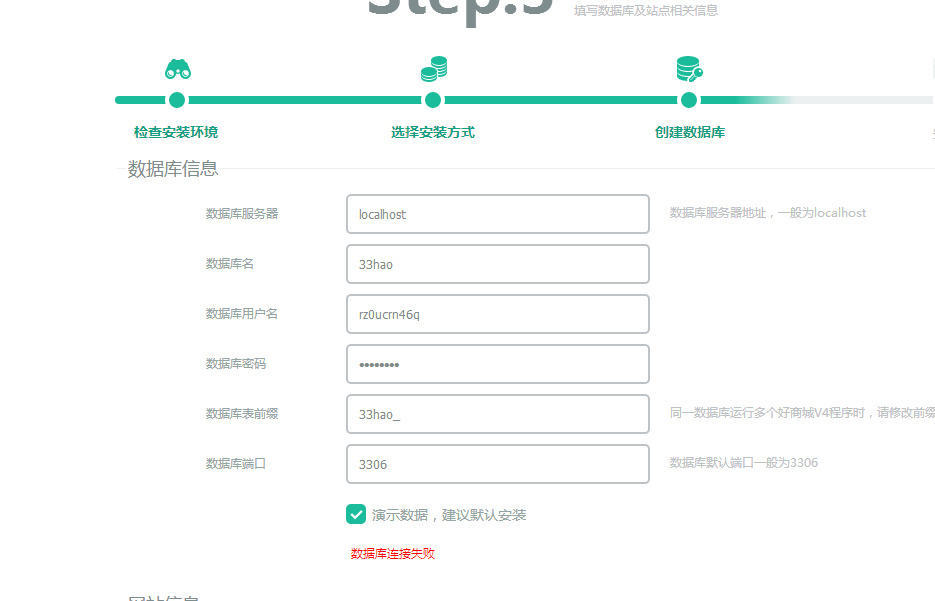Select the 创建数据库 step label
Image resolution: width=935 pixels, height=601 pixels.
(x=689, y=132)
